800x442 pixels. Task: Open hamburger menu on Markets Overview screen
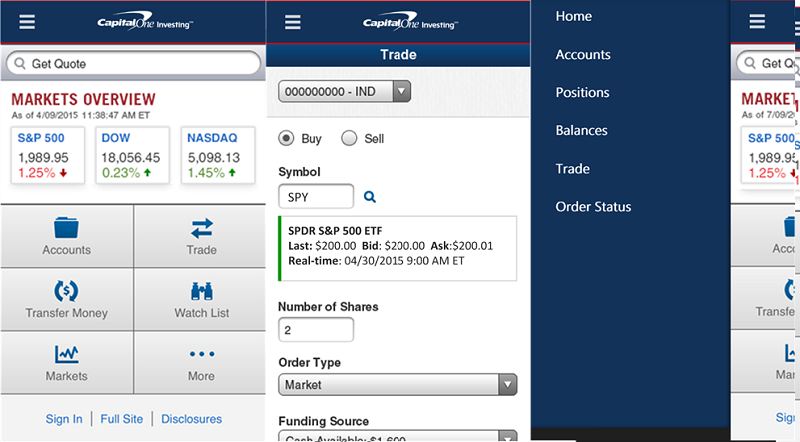point(27,22)
